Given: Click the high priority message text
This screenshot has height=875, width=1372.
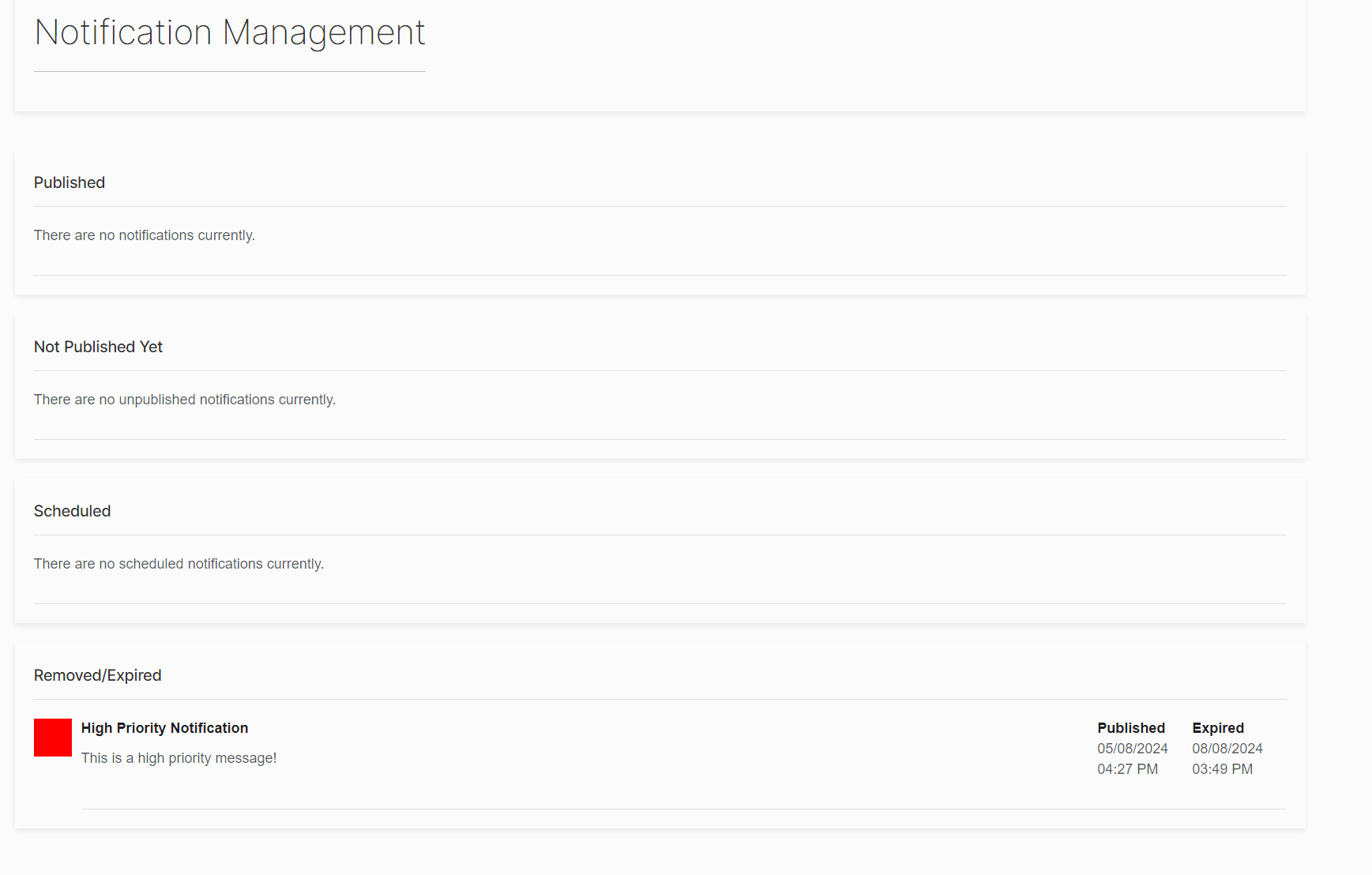Looking at the screenshot, I should (x=179, y=757).
